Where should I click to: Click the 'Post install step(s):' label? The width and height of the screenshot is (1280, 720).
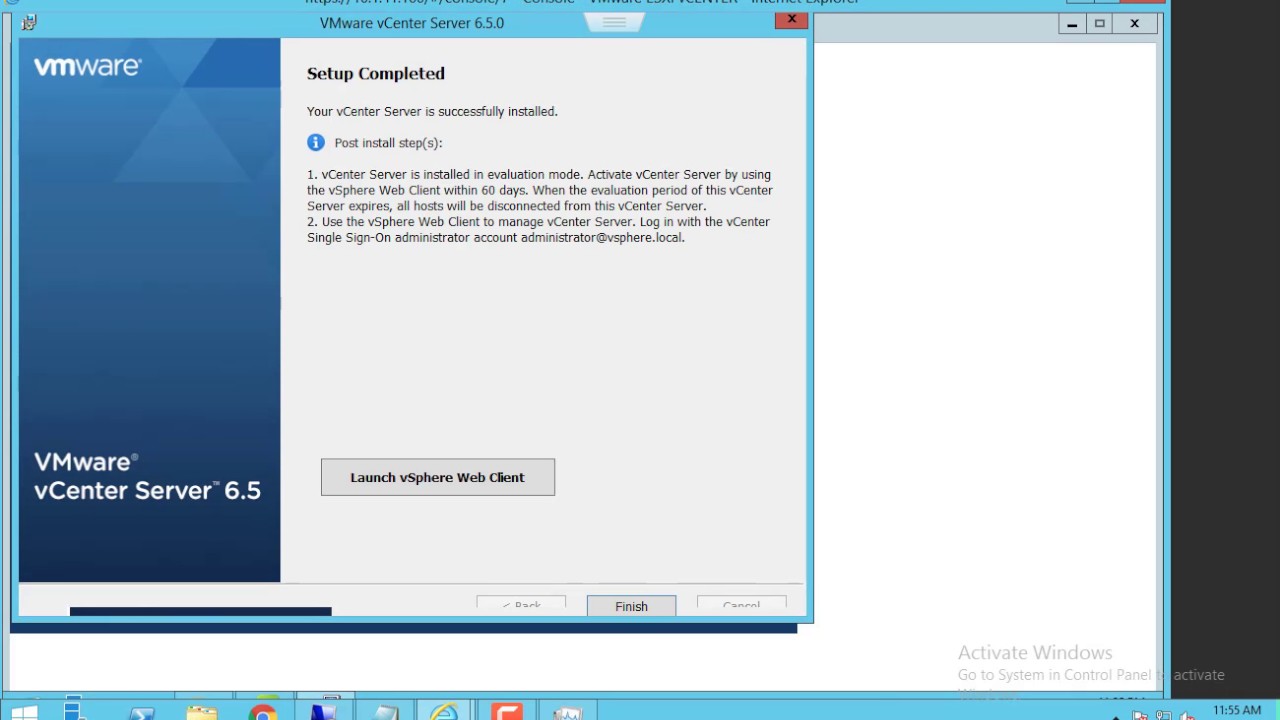tap(388, 143)
